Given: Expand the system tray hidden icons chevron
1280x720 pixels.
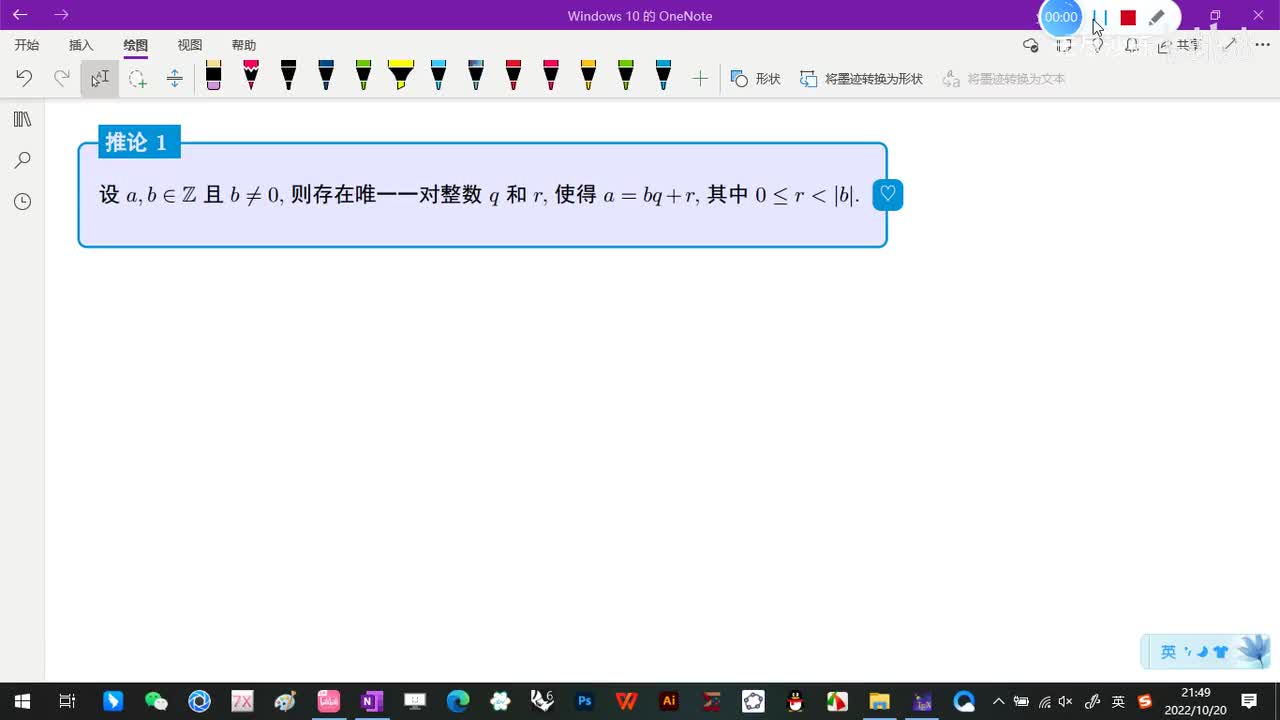Looking at the screenshot, I should 998,701.
